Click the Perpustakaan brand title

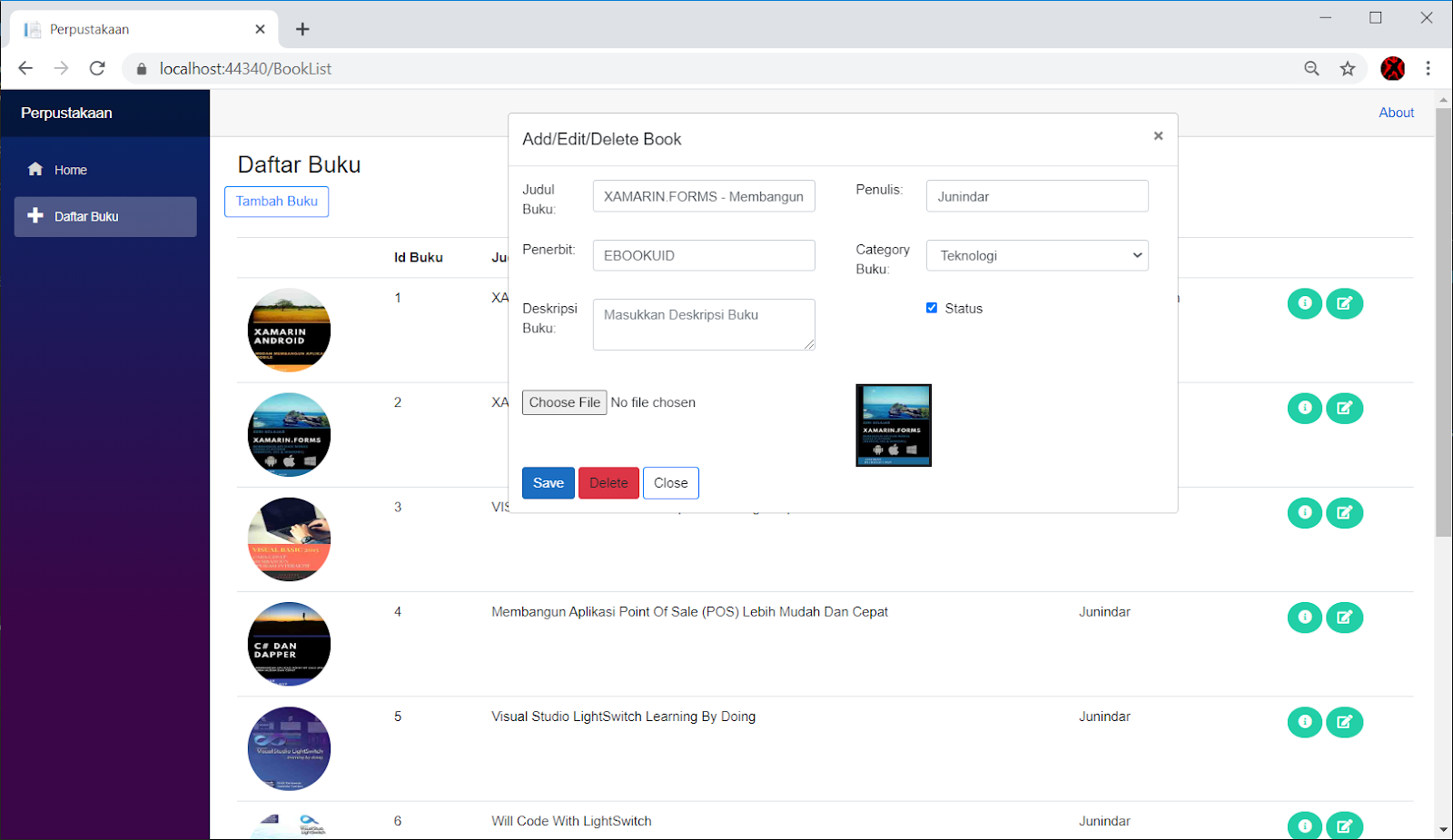point(66,113)
